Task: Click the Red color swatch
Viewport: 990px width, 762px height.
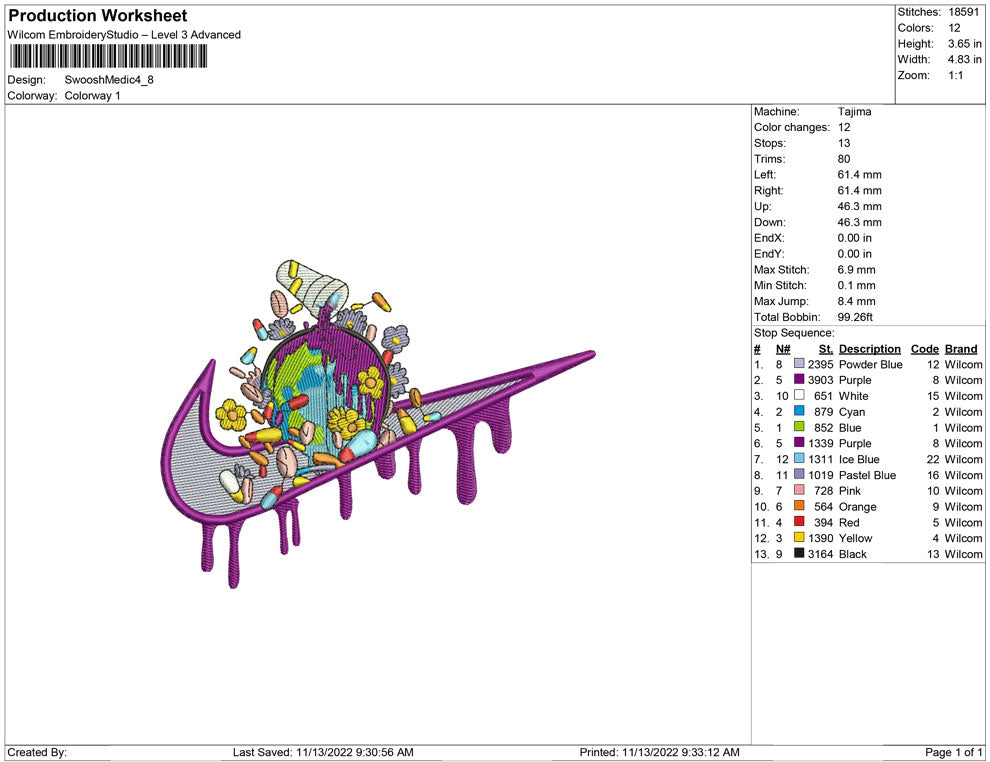Action: (799, 521)
